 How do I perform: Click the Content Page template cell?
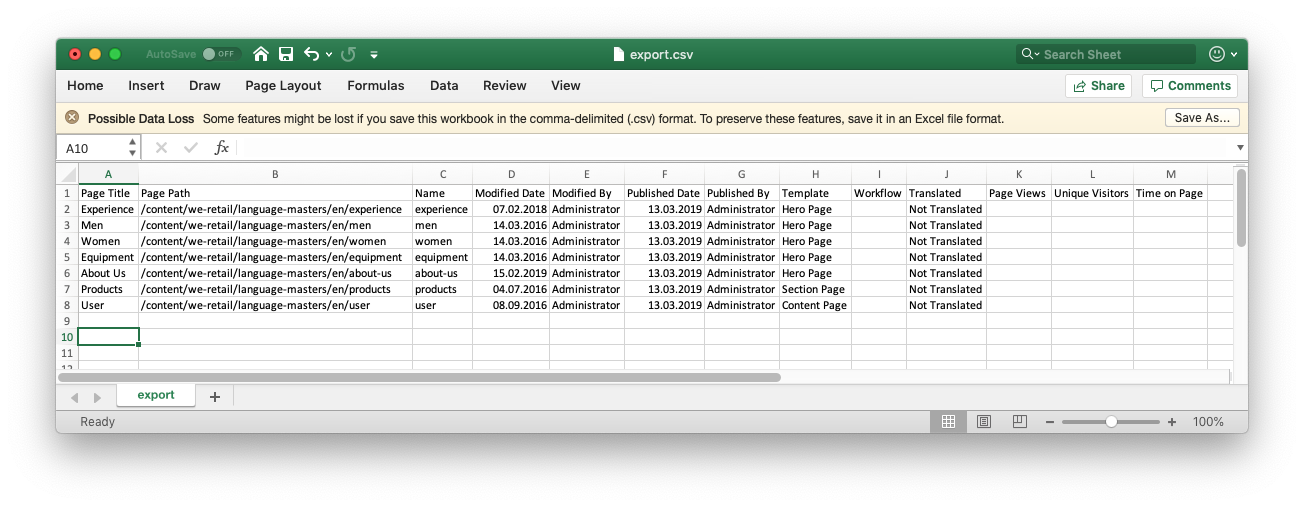tap(815, 305)
